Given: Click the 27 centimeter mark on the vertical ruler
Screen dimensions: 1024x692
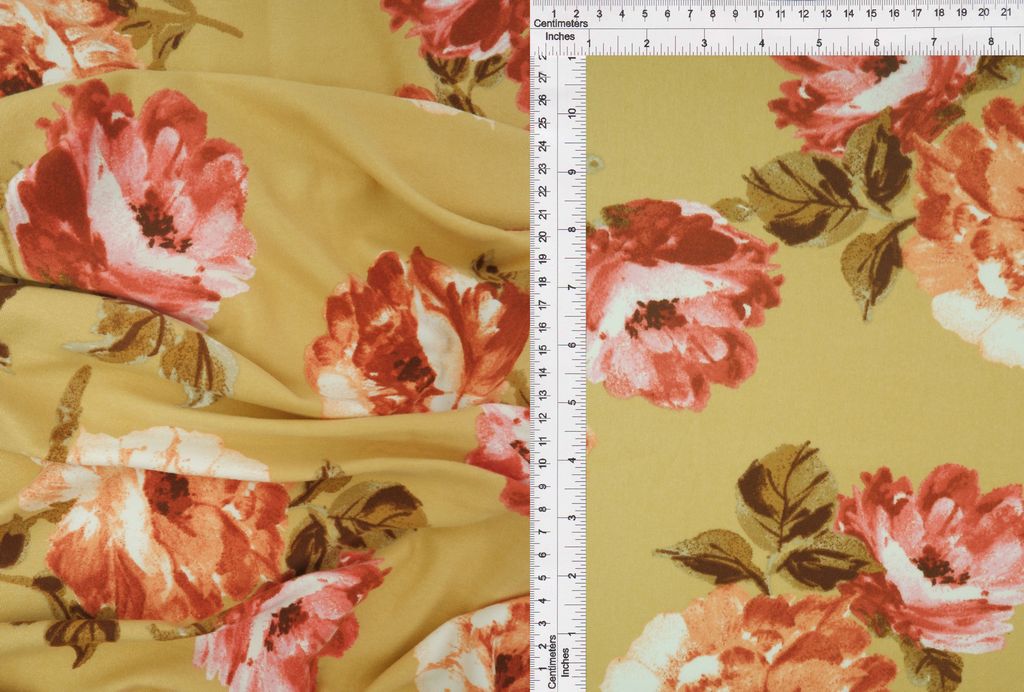Looking at the screenshot, I should [x=541, y=77].
